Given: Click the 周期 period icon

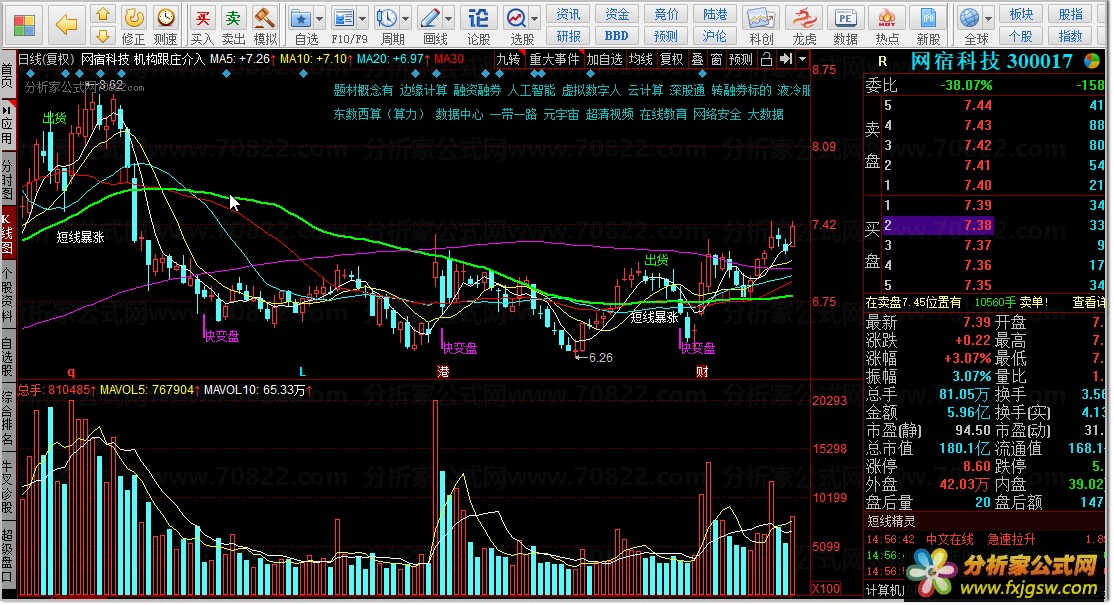Looking at the screenshot, I should (x=387, y=18).
